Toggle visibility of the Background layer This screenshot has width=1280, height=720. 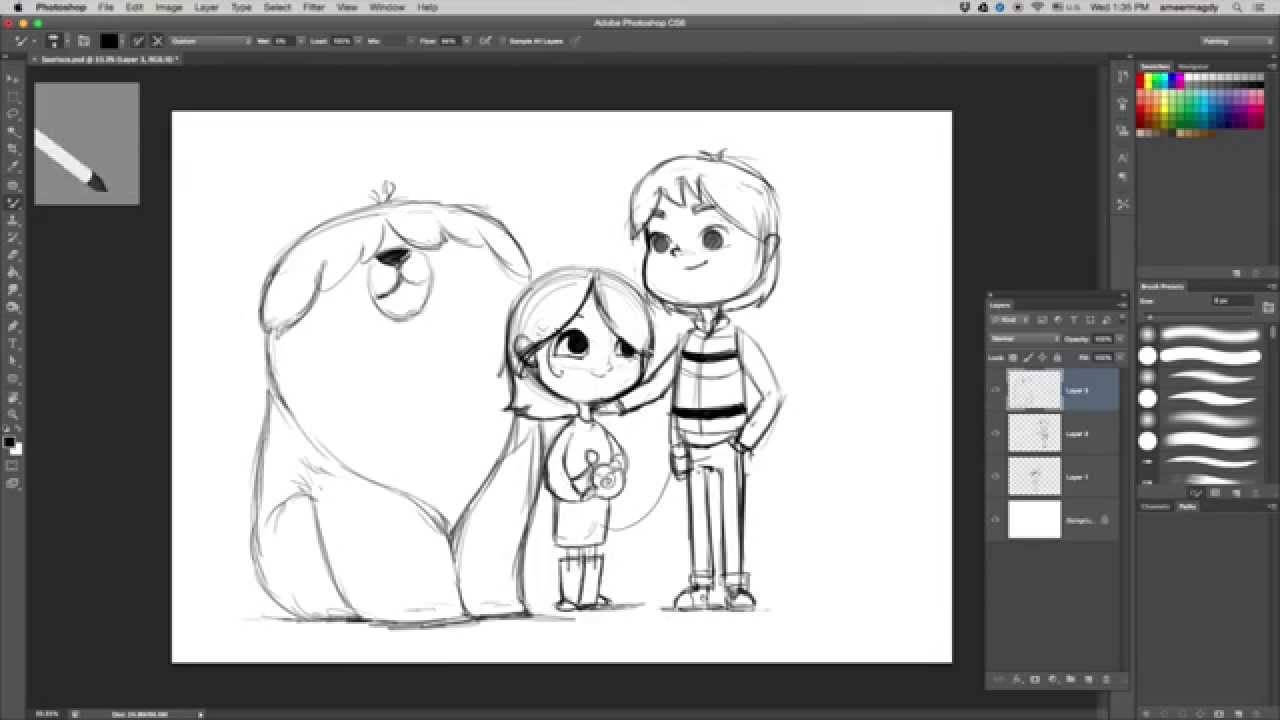(x=995, y=519)
